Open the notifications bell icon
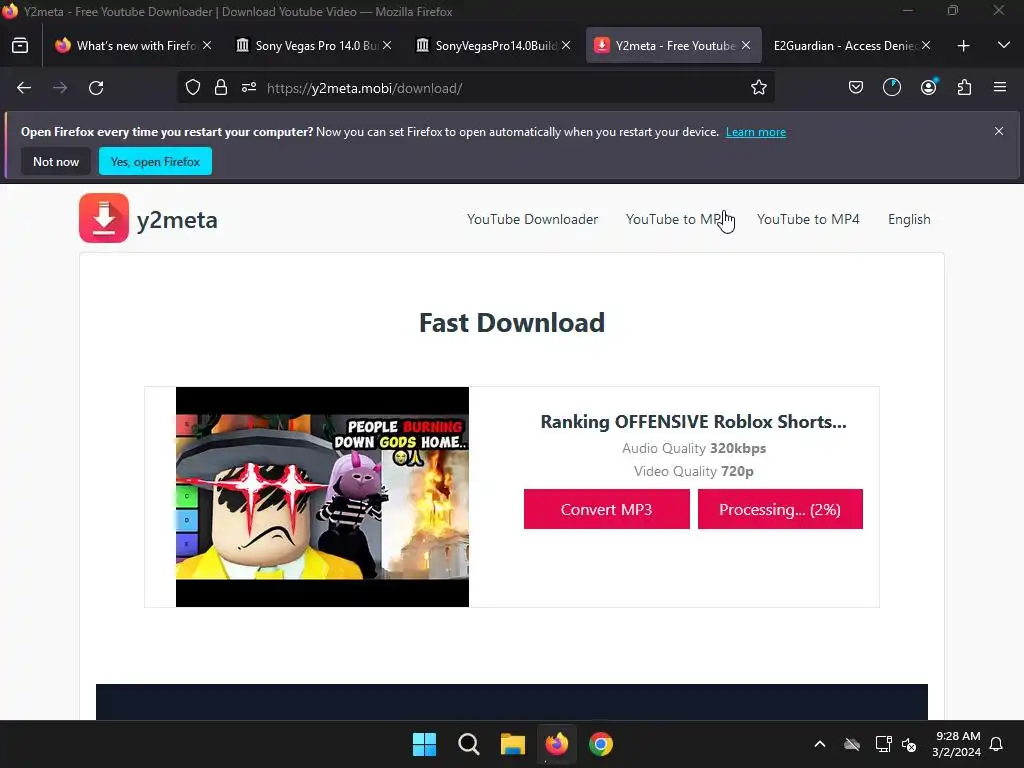 [x=996, y=744]
